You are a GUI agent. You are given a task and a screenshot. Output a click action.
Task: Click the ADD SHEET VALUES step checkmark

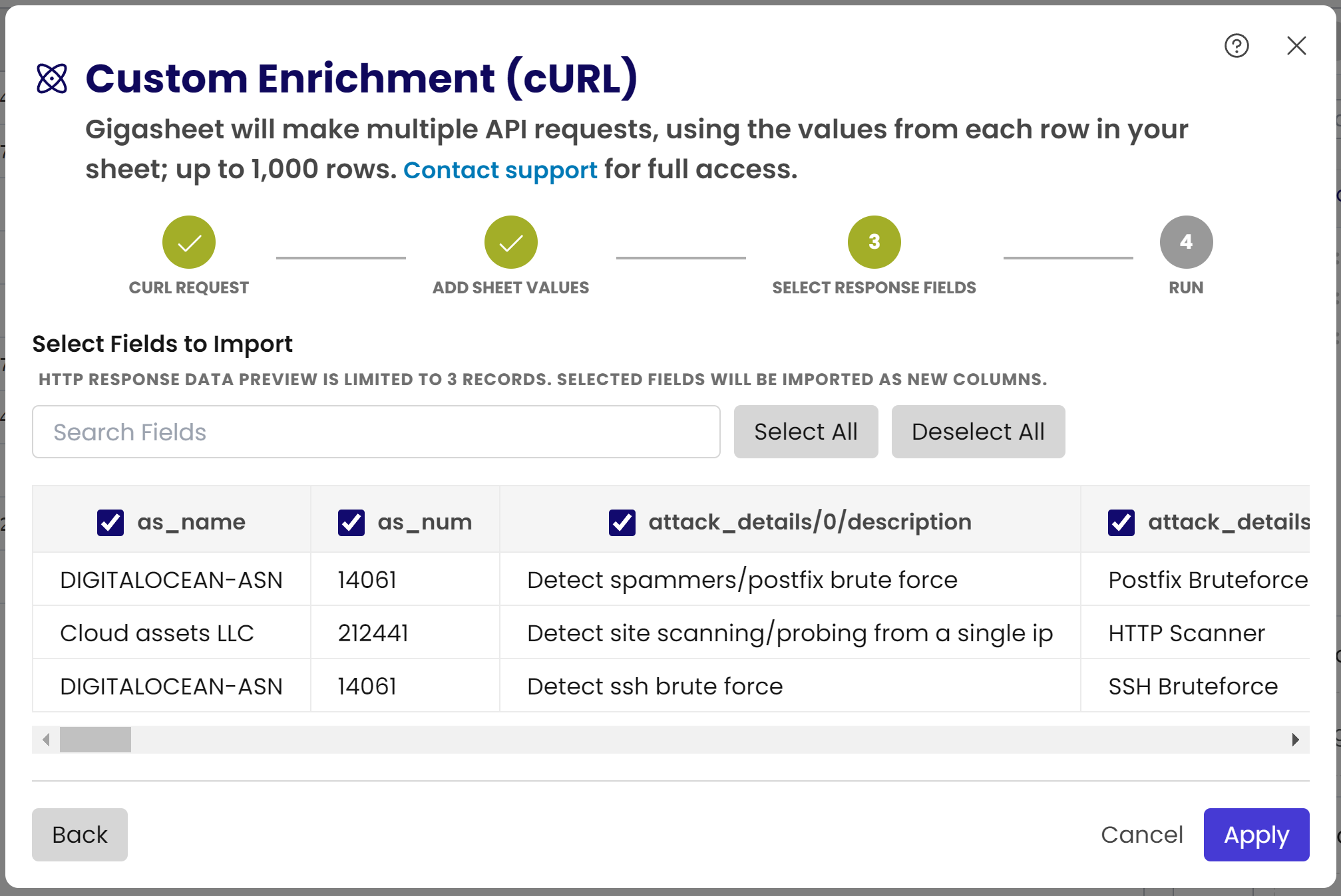tap(510, 242)
